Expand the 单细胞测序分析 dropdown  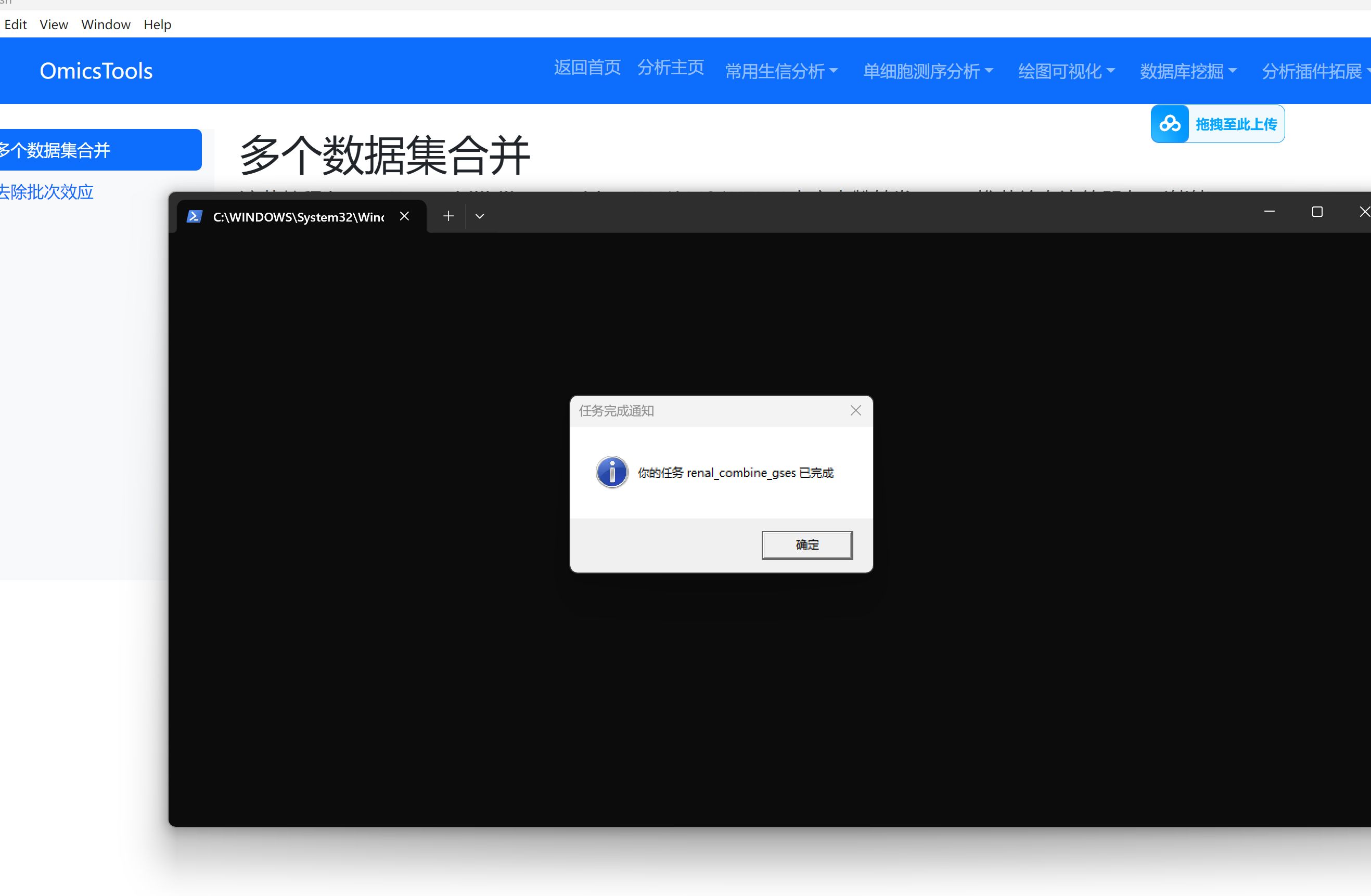click(927, 71)
